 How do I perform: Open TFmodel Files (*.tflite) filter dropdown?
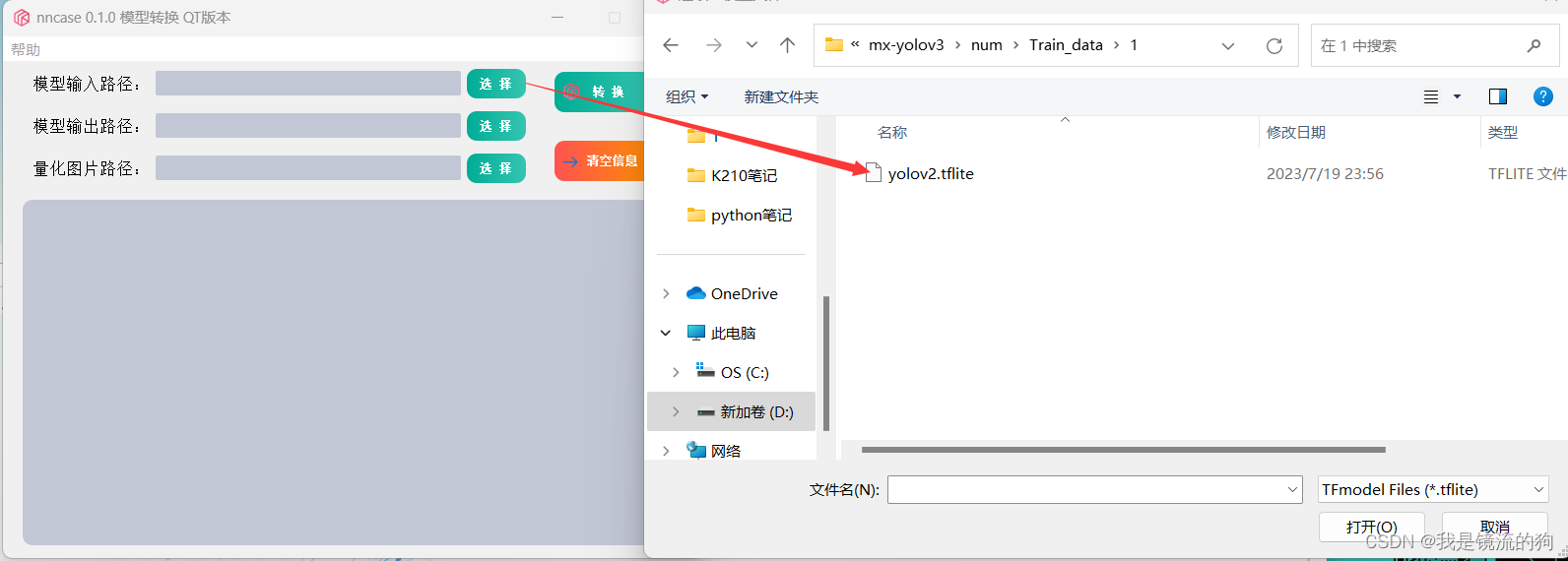point(1433,489)
